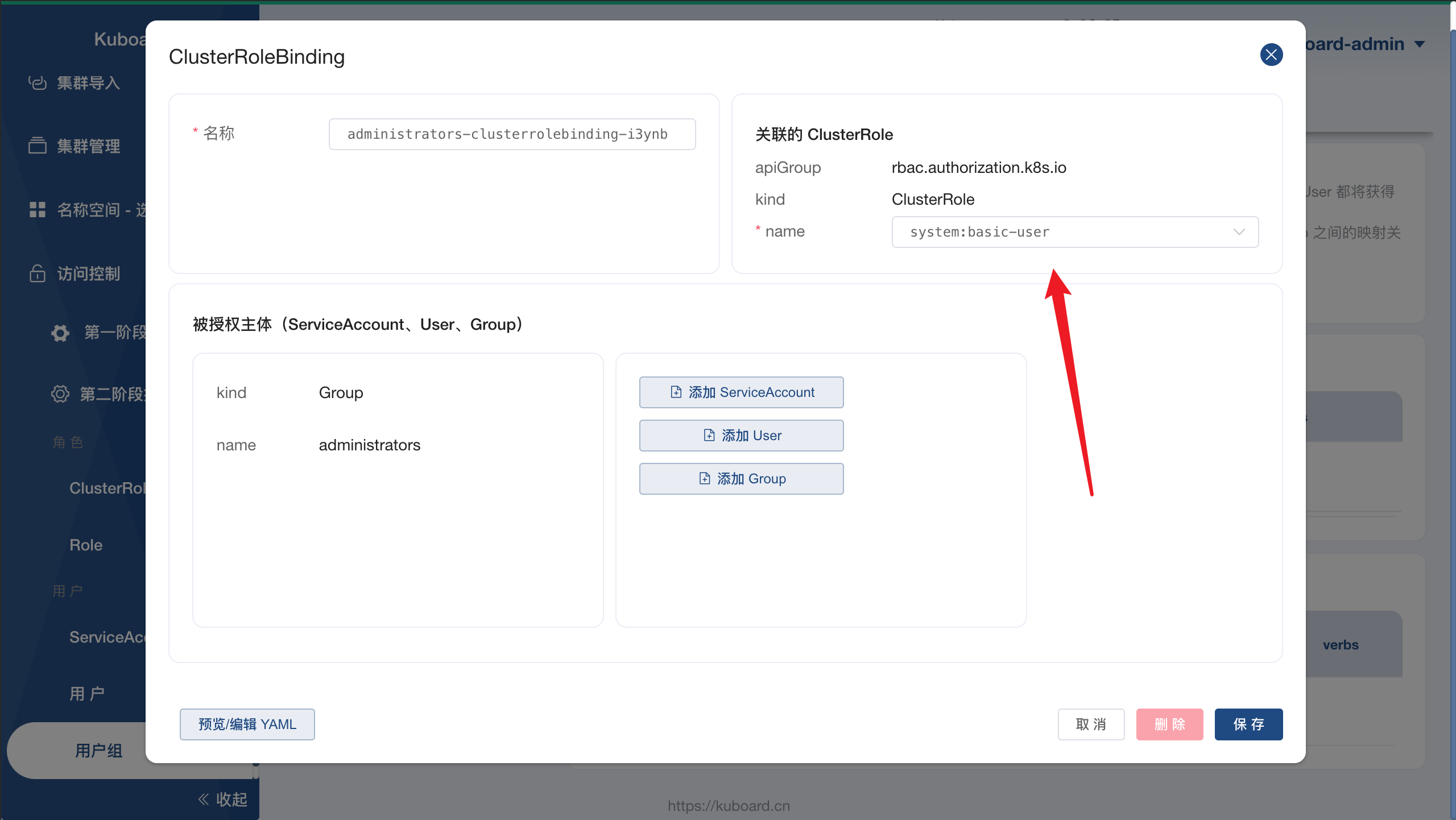This screenshot has width=1456, height=820.
Task: Click 添加 ServiceAccount button
Action: click(x=741, y=392)
